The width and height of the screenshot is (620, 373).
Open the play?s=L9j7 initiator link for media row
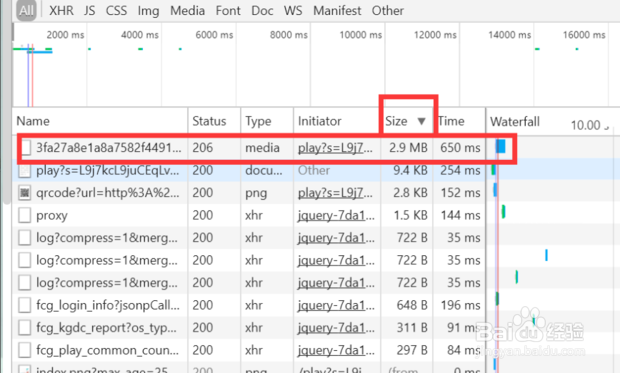tap(335, 148)
